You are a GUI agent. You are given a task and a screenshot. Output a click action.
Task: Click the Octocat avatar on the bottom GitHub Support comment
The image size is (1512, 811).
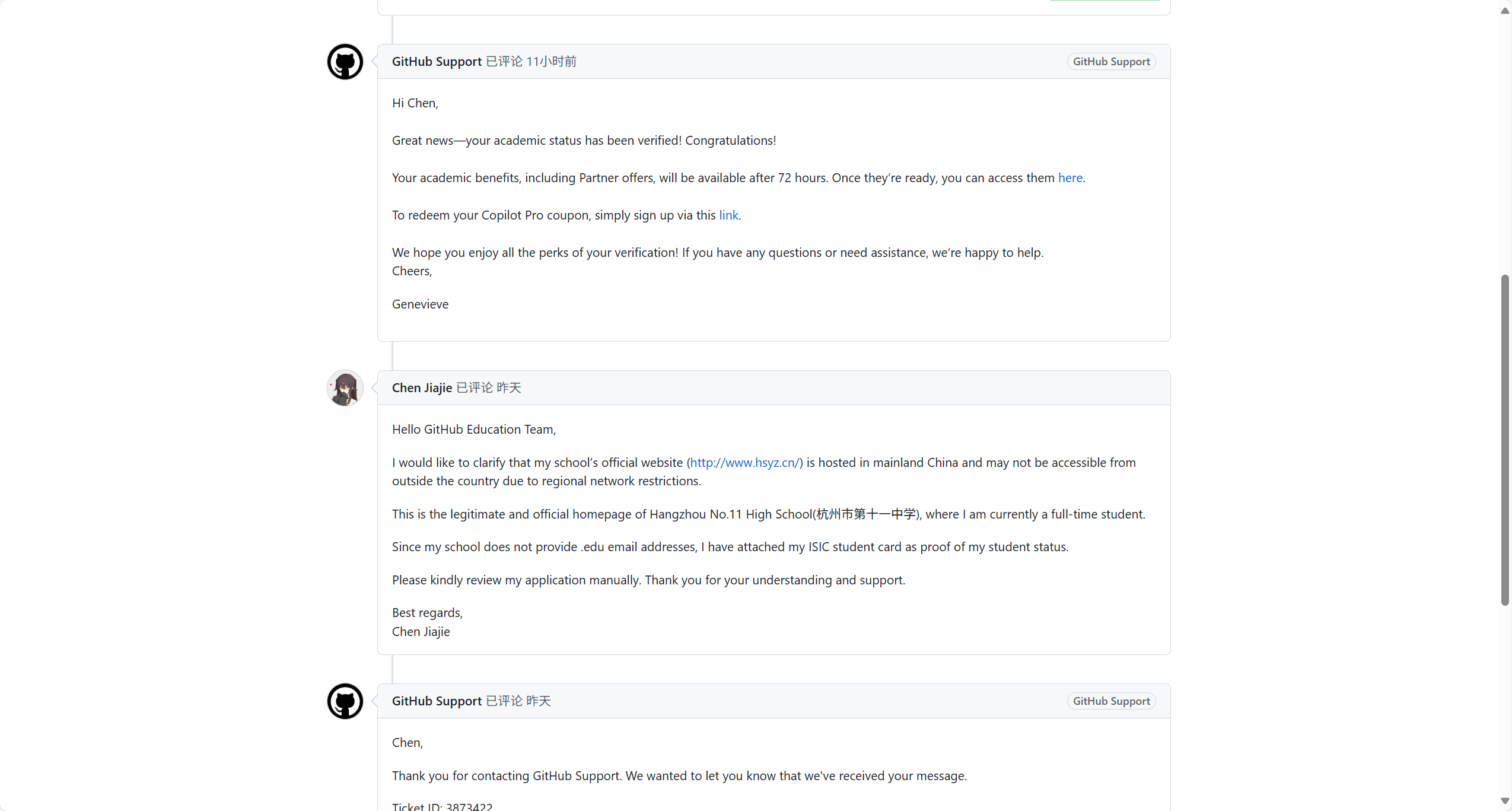(345, 701)
